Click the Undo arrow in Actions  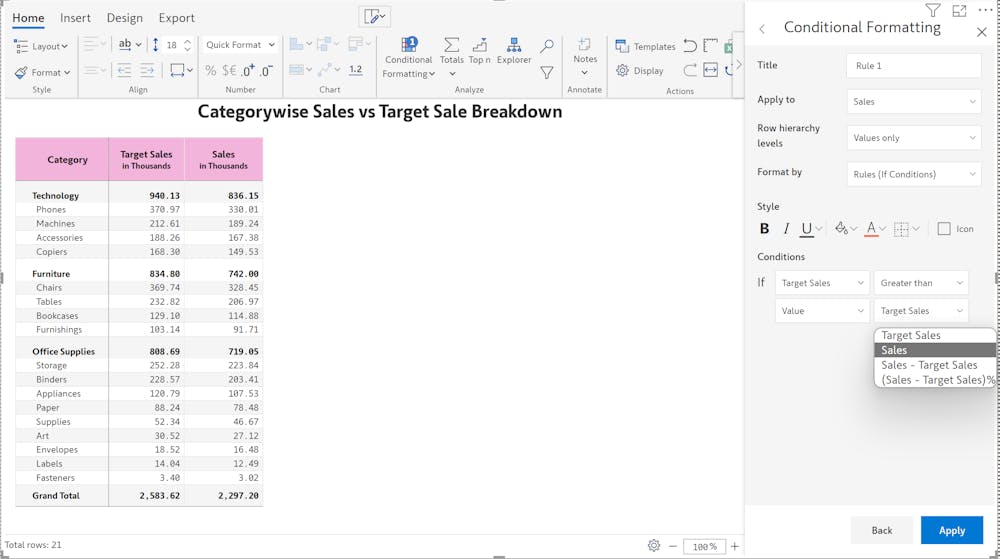click(x=690, y=45)
